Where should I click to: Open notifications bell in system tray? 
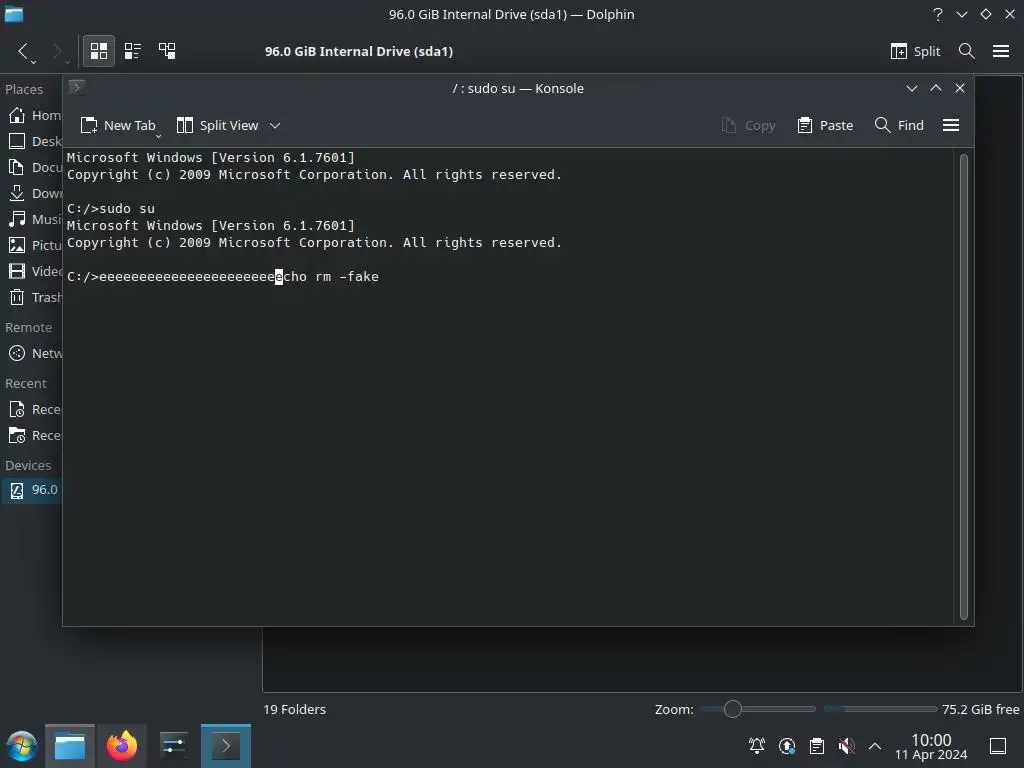757,746
